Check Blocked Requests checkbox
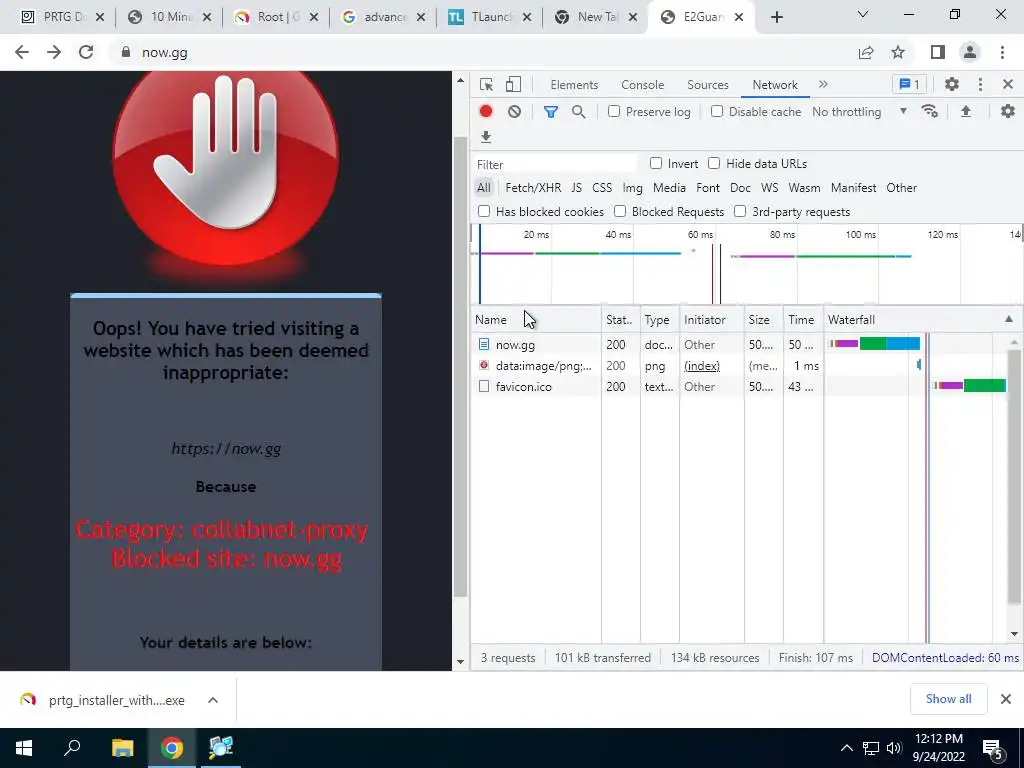The image size is (1024, 768). point(620,211)
